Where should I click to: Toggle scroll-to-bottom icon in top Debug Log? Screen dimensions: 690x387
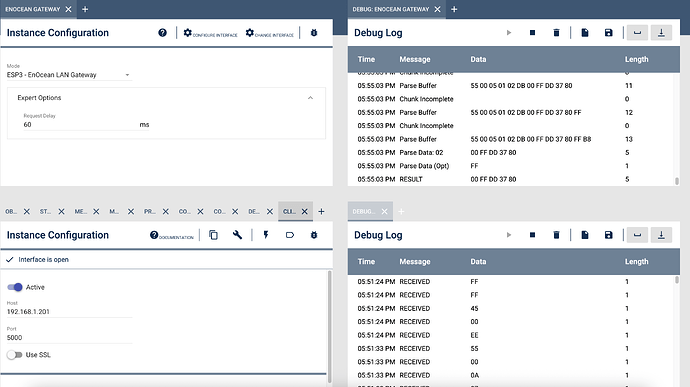(661, 33)
